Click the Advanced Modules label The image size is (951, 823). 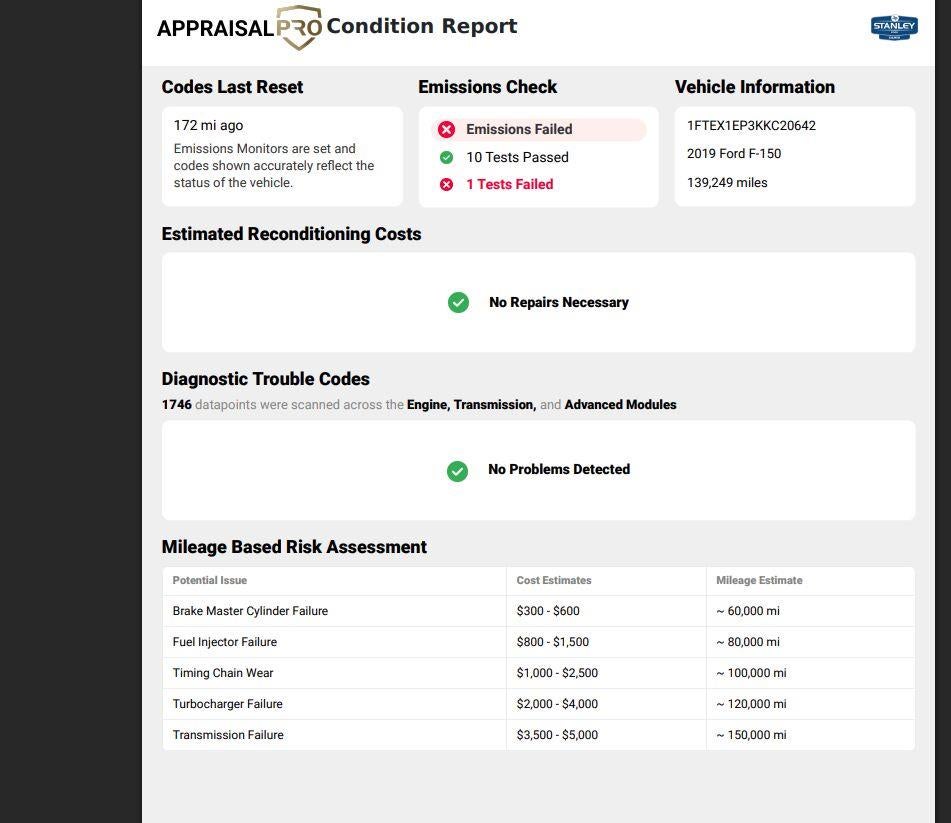pos(620,405)
